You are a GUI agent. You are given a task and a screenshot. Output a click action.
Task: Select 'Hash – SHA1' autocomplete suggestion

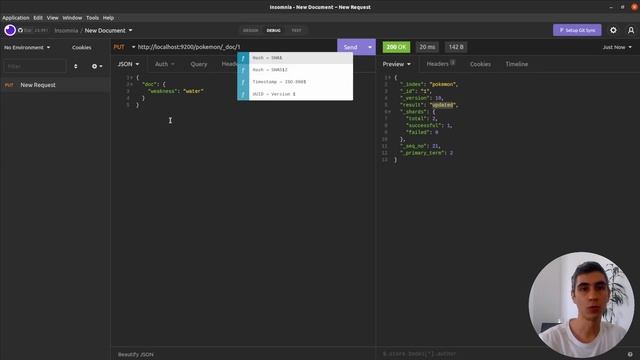295,58
